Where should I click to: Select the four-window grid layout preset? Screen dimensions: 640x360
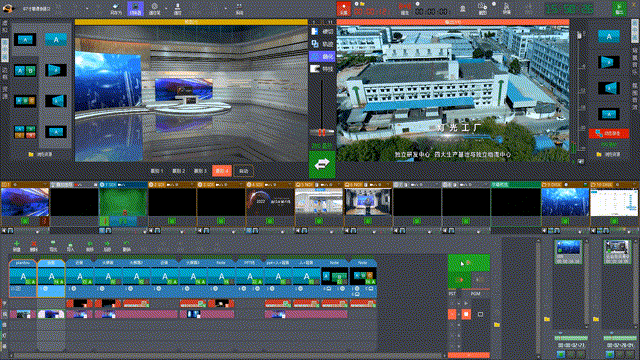25,132
